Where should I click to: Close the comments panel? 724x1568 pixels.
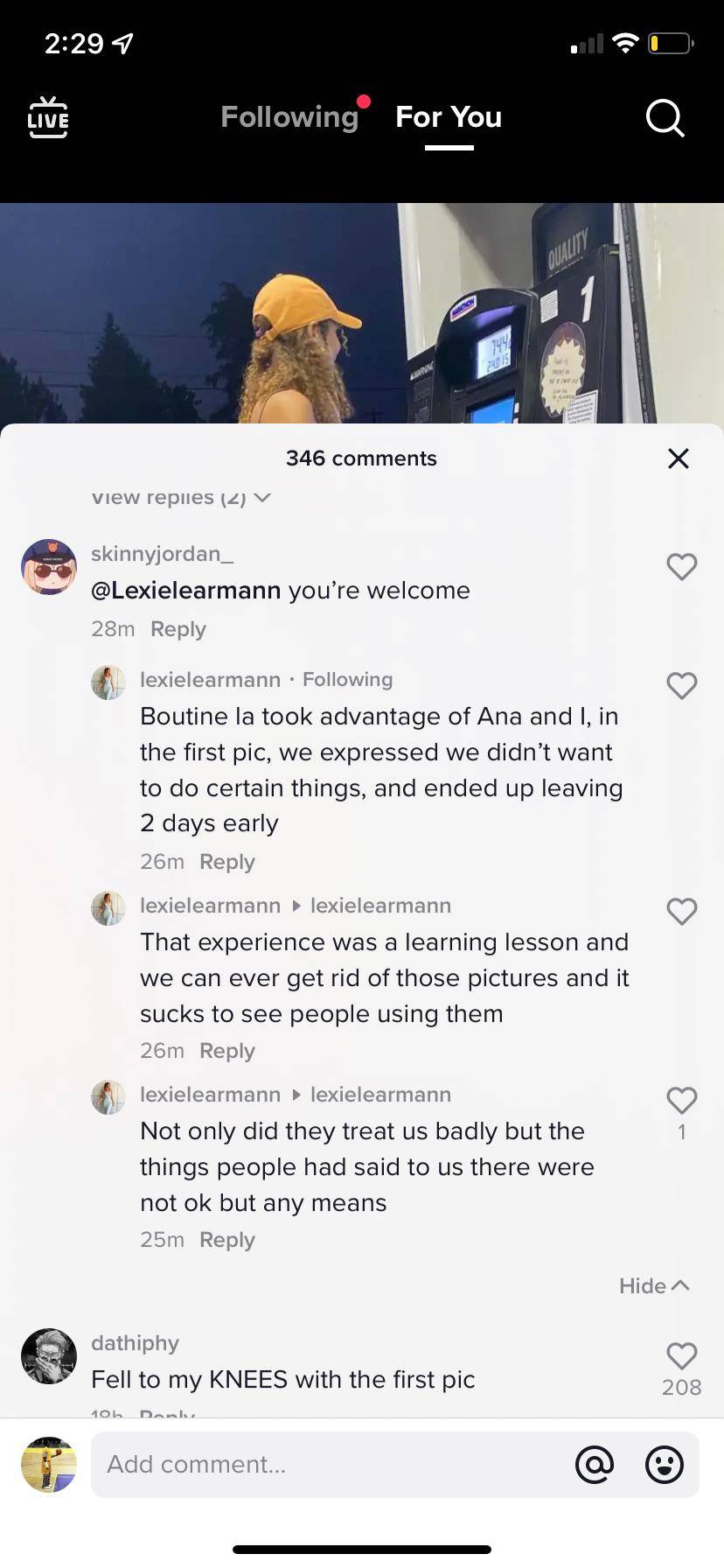[678, 458]
